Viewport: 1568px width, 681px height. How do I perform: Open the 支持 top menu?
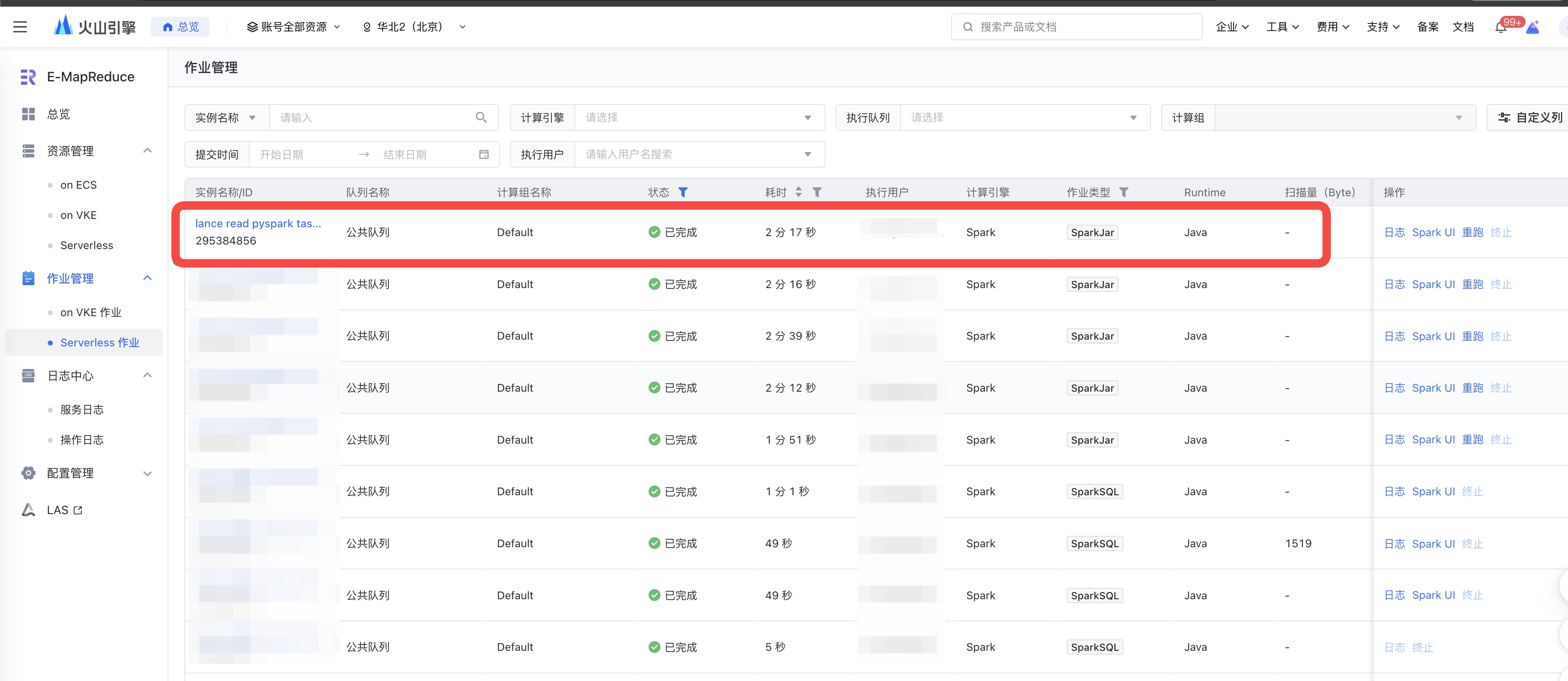(x=1383, y=27)
